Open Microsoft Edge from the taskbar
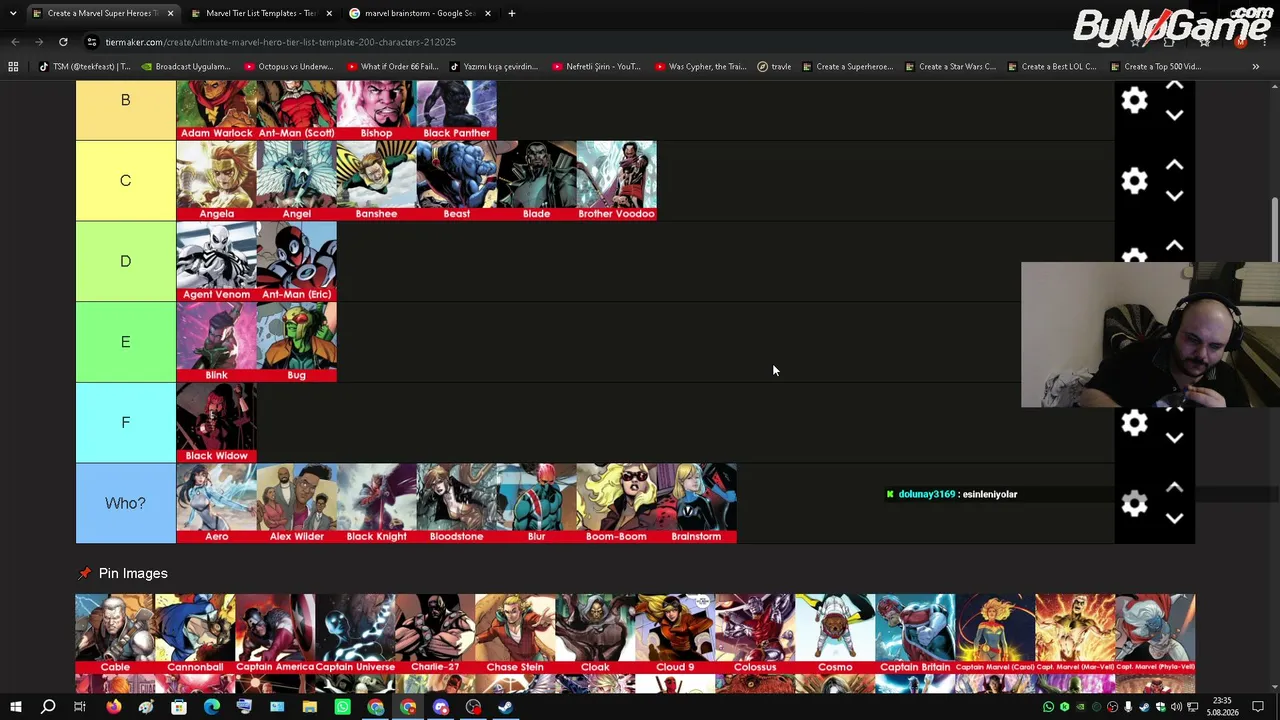This screenshot has height=720, width=1280. pos(212,707)
